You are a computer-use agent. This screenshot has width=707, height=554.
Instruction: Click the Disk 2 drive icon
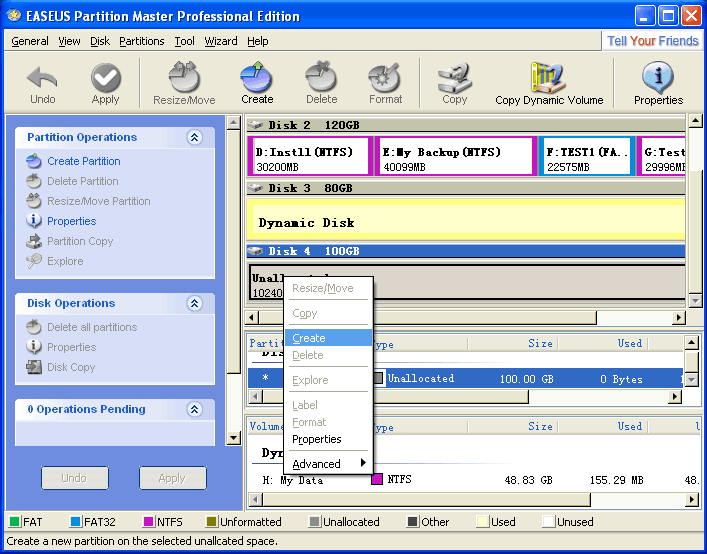(255, 125)
